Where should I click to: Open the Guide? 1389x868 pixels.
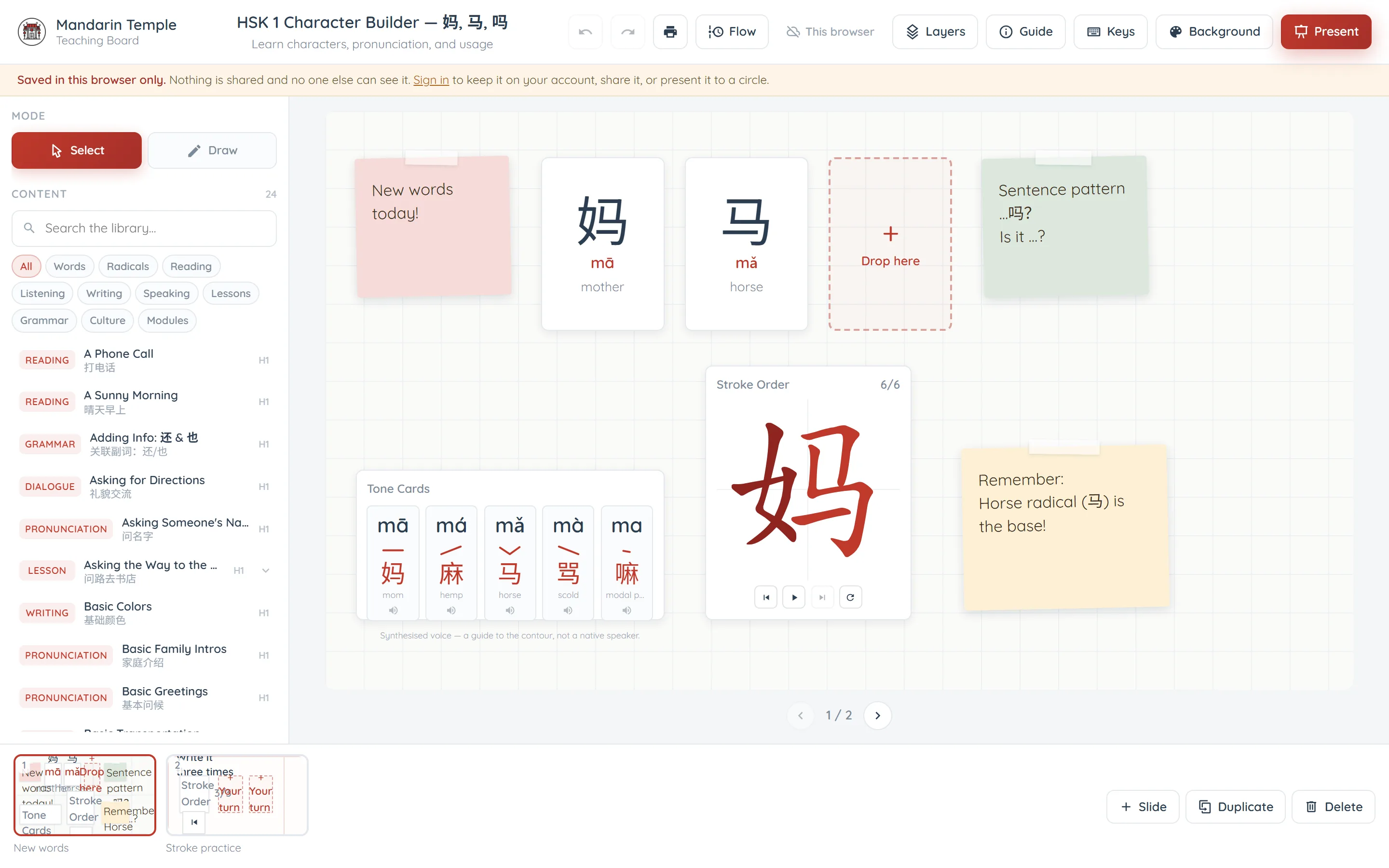1025,31
